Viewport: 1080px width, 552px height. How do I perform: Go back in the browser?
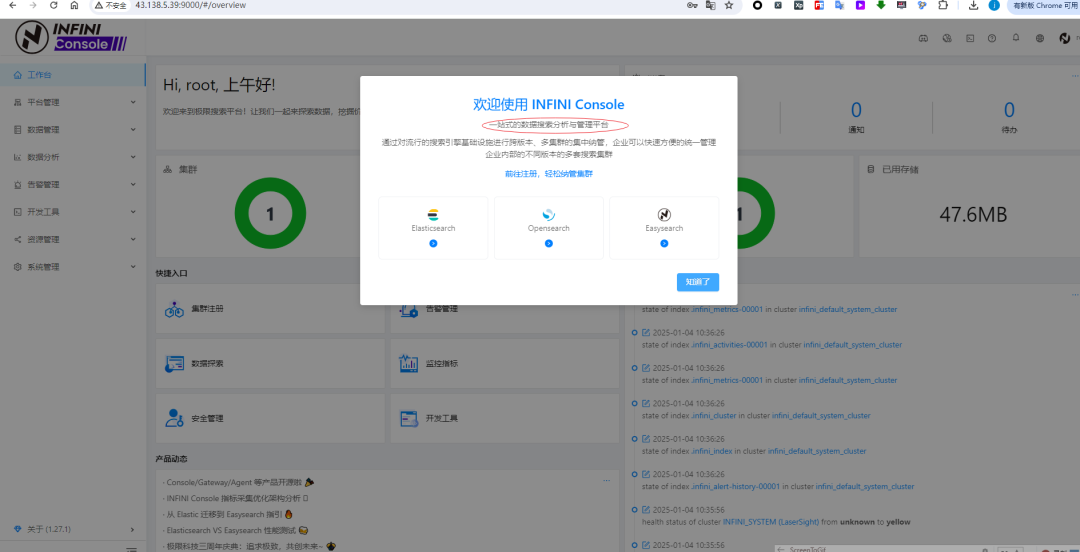12,5
